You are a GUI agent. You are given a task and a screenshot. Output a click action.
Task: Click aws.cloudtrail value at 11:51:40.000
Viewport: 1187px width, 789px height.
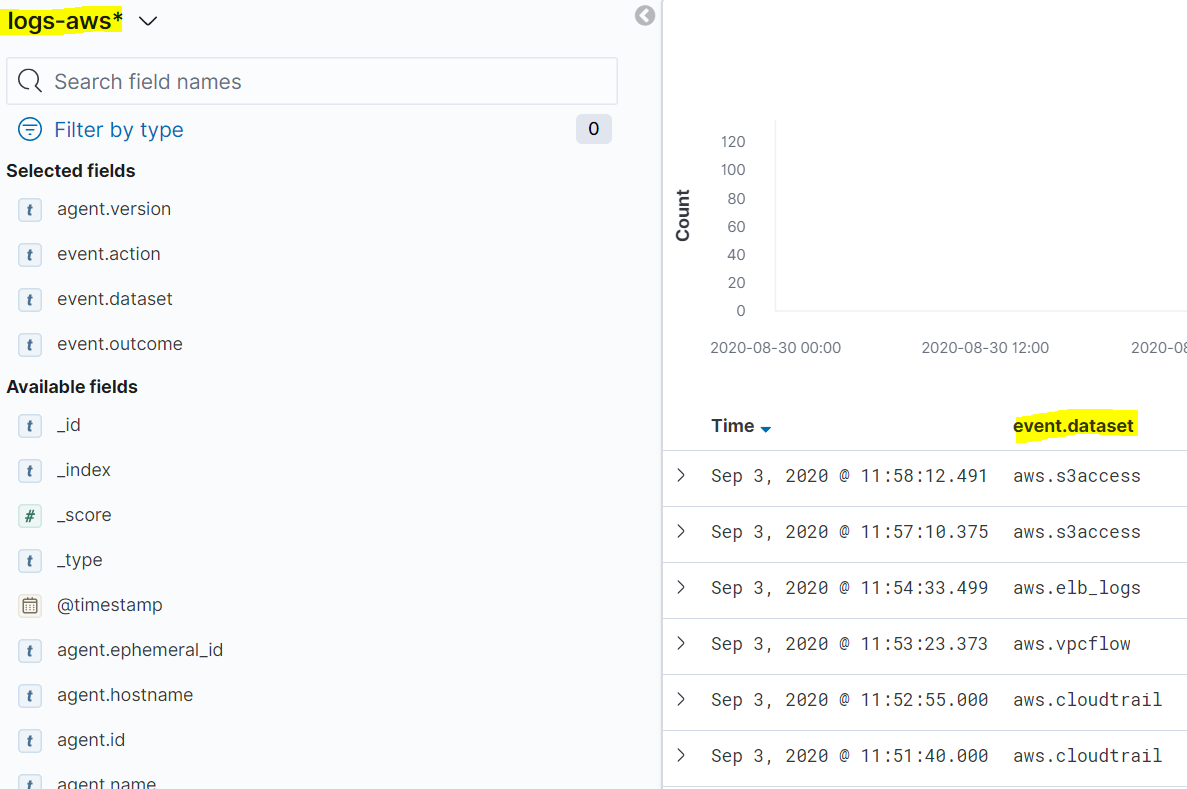click(x=1087, y=756)
